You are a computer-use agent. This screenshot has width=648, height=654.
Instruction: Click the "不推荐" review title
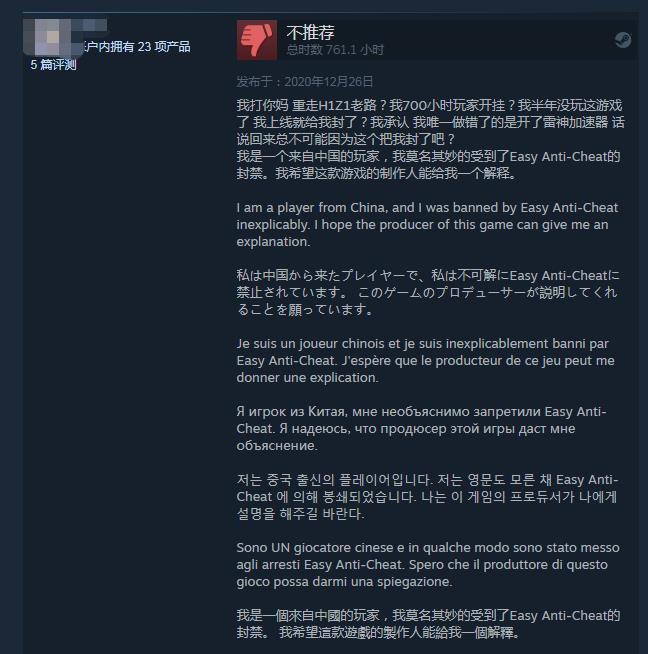[x=310, y=32]
